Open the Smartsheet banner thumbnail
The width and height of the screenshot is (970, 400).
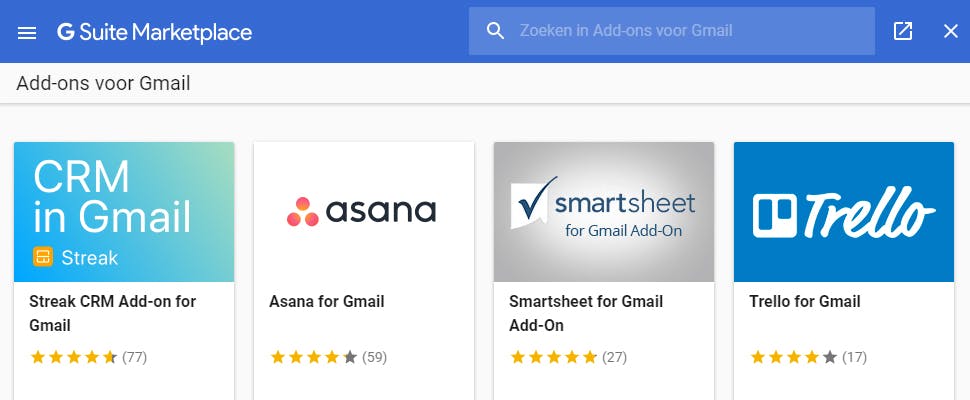603,211
